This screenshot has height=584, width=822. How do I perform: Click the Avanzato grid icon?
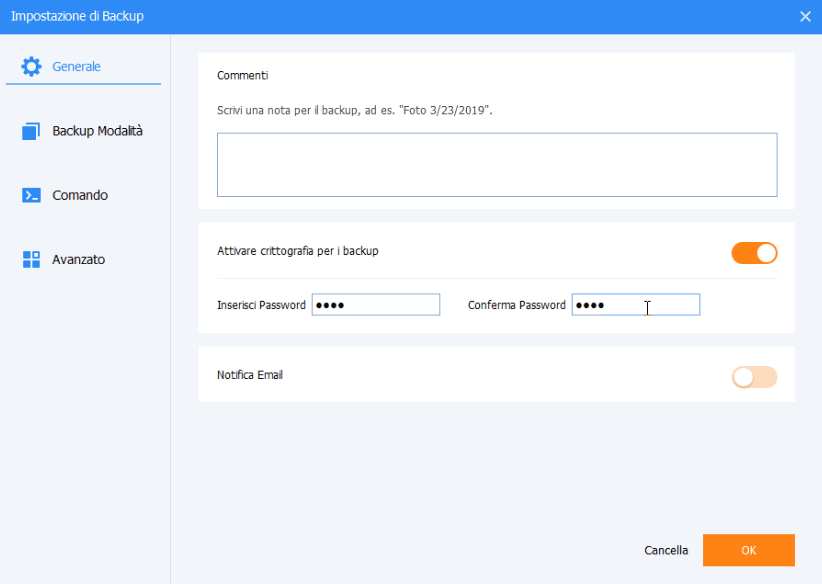tap(31, 260)
